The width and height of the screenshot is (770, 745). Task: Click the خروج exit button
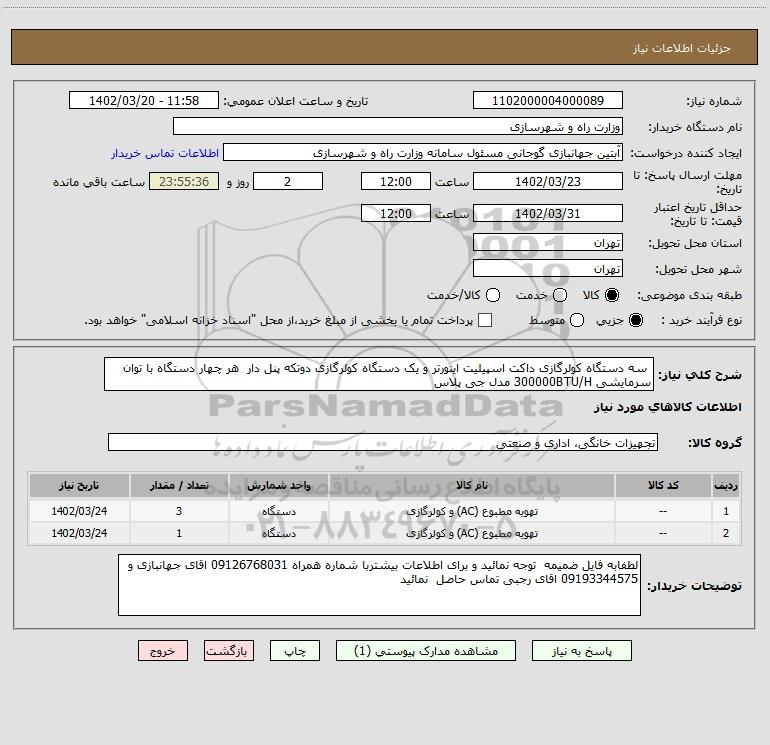pyautogui.click(x=163, y=651)
